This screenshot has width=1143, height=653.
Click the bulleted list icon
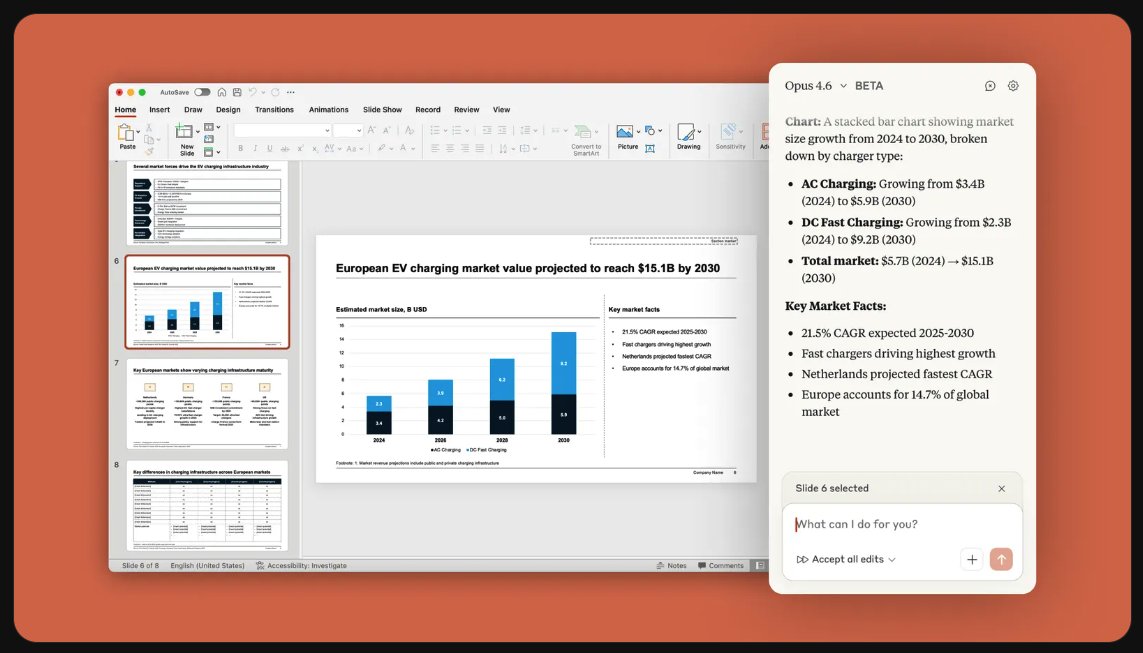[434, 130]
